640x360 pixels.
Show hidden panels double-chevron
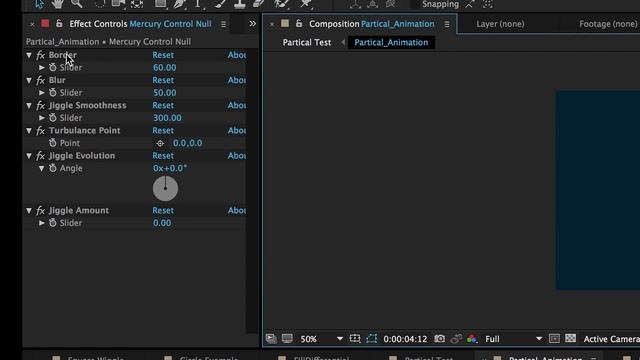[x=253, y=24]
